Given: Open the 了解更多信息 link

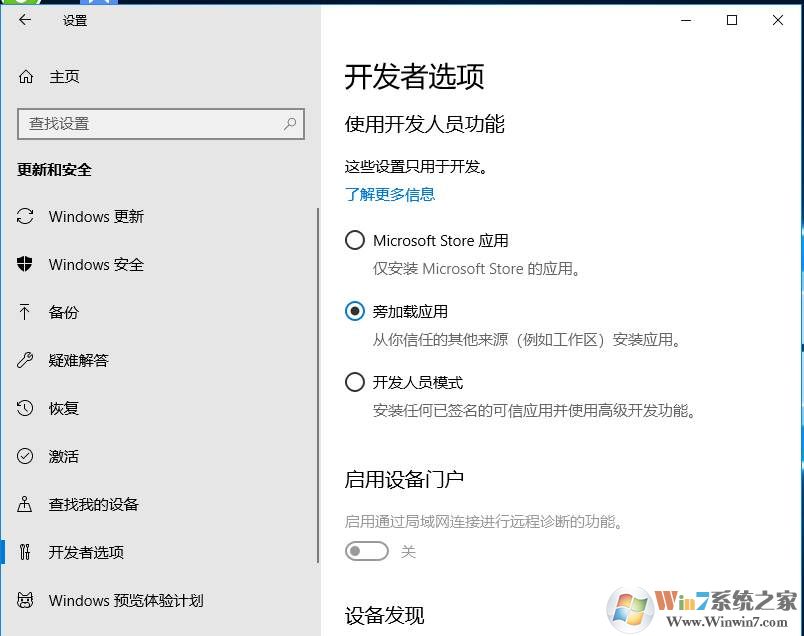Looking at the screenshot, I should [390, 194].
